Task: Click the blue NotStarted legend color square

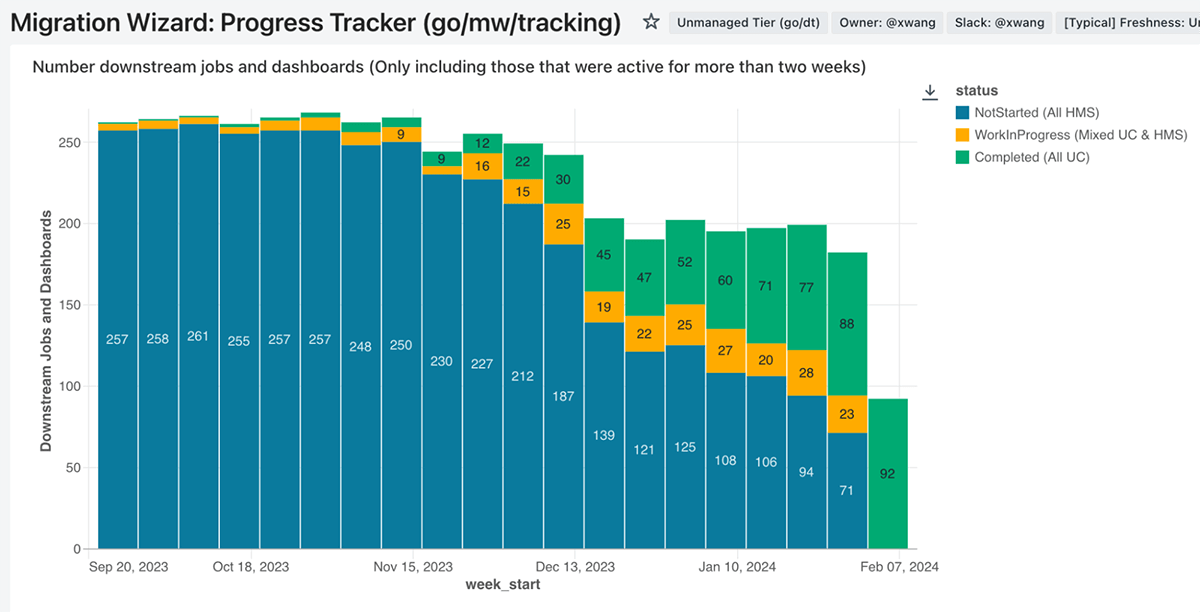Action: coord(963,113)
